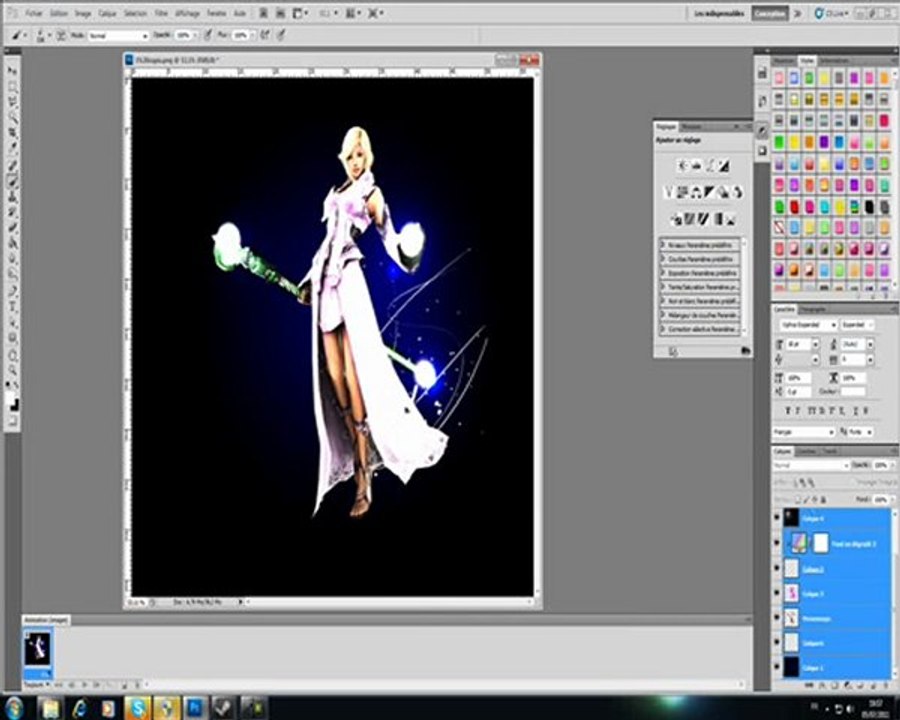Open the font style dropdown in Character panel
900x720 pixels.
tap(858, 325)
